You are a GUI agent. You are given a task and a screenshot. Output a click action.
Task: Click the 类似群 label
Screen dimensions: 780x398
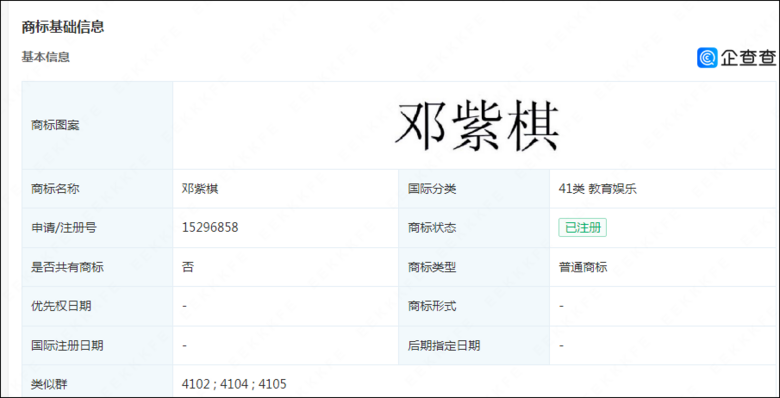(x=49, y=384)
